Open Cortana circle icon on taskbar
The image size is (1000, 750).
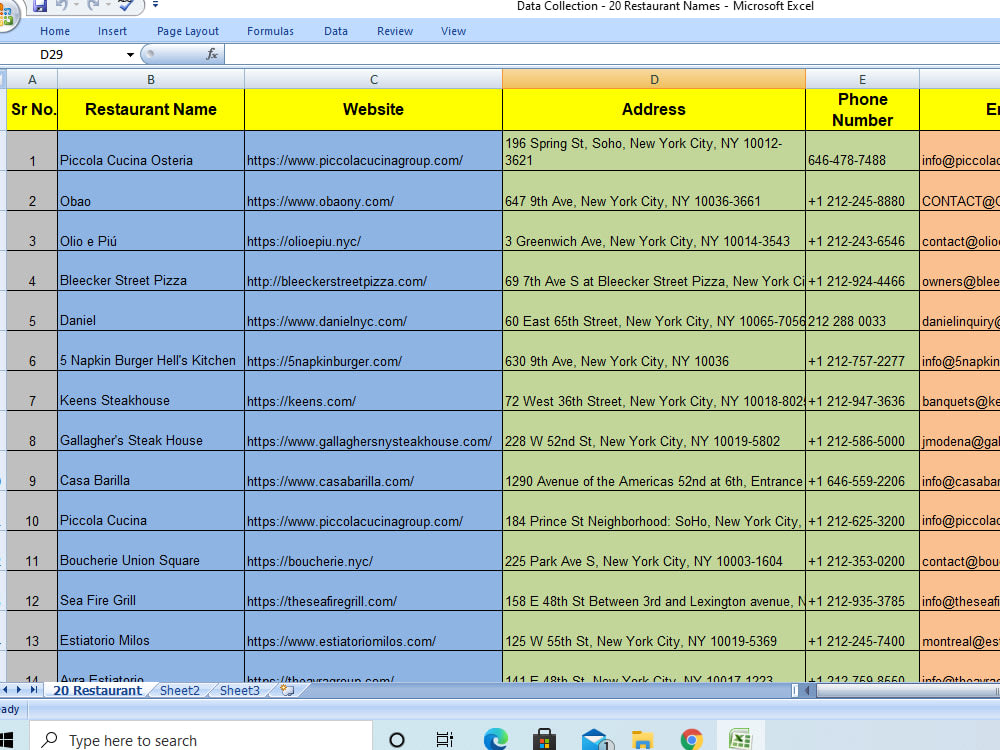pyautogui.click(x=397, y=740)
